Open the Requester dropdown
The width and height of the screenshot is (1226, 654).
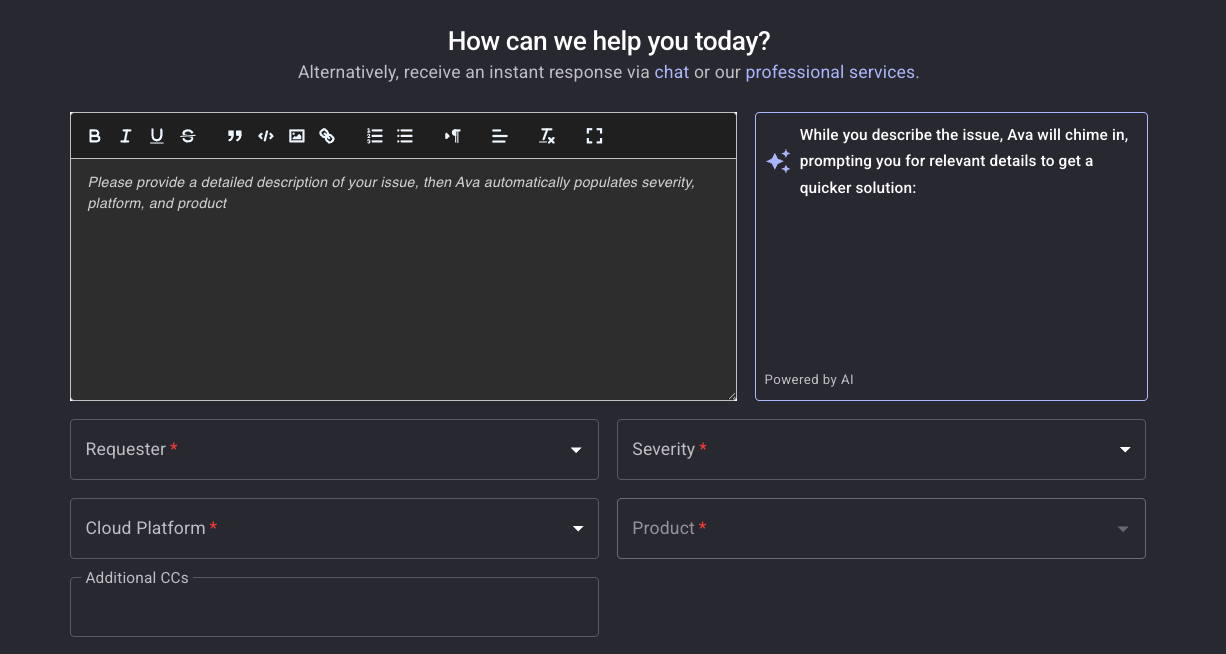click(334, 450)
